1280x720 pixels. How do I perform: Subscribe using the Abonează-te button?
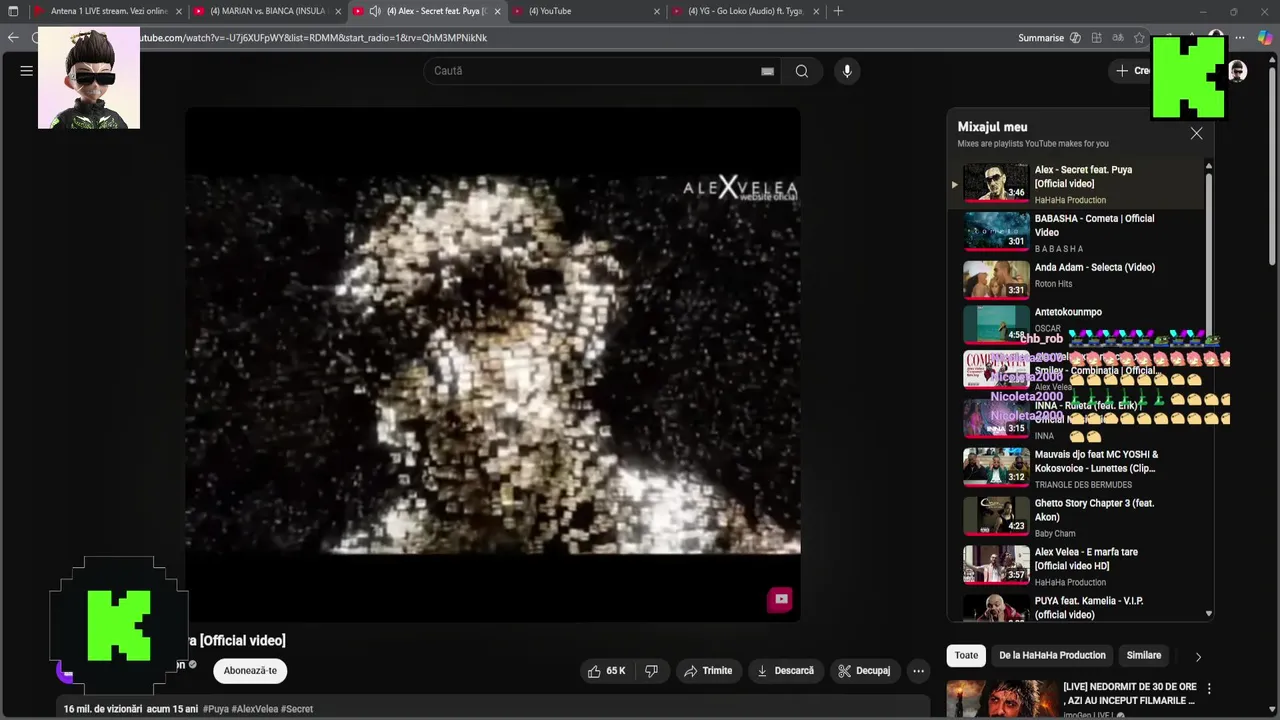[250, 671]
